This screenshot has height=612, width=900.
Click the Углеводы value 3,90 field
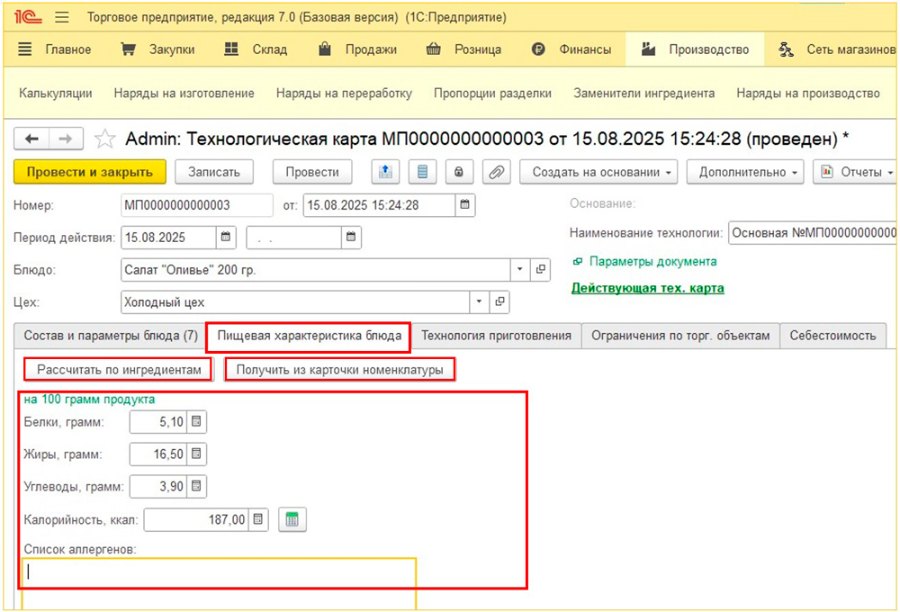tap(158, 486)
